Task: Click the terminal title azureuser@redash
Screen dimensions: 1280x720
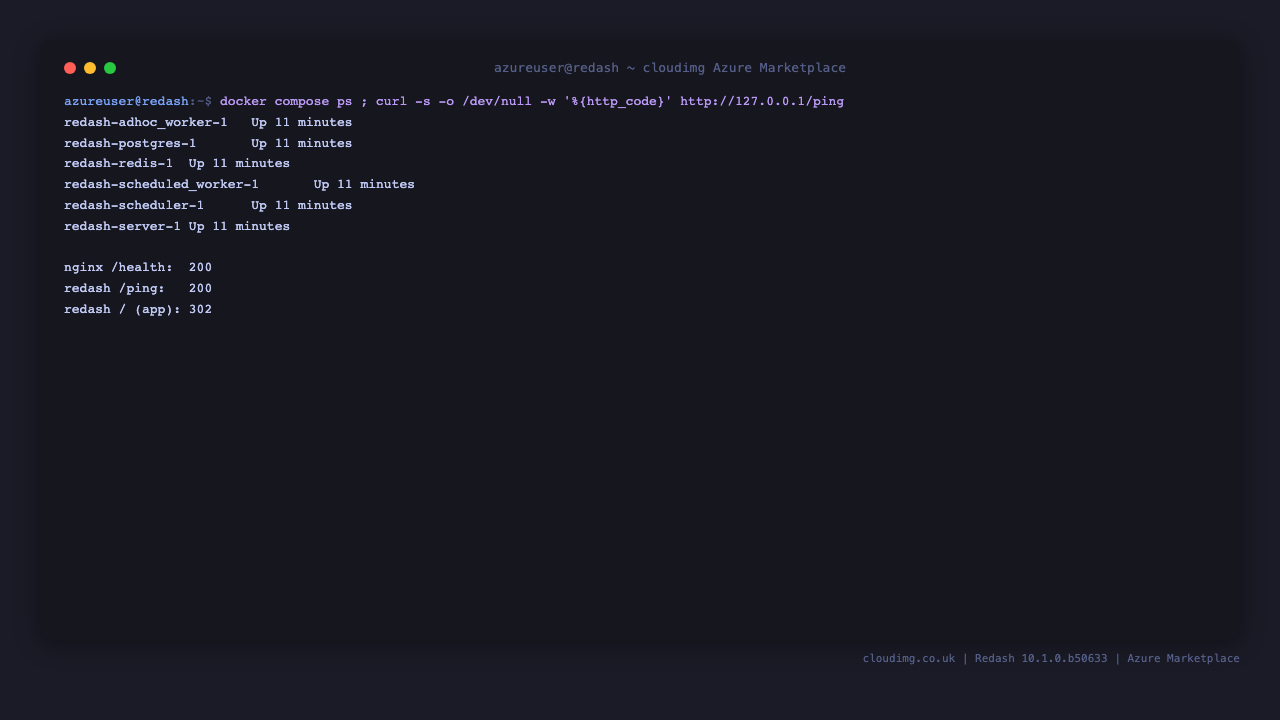Action: click(557, 68)
